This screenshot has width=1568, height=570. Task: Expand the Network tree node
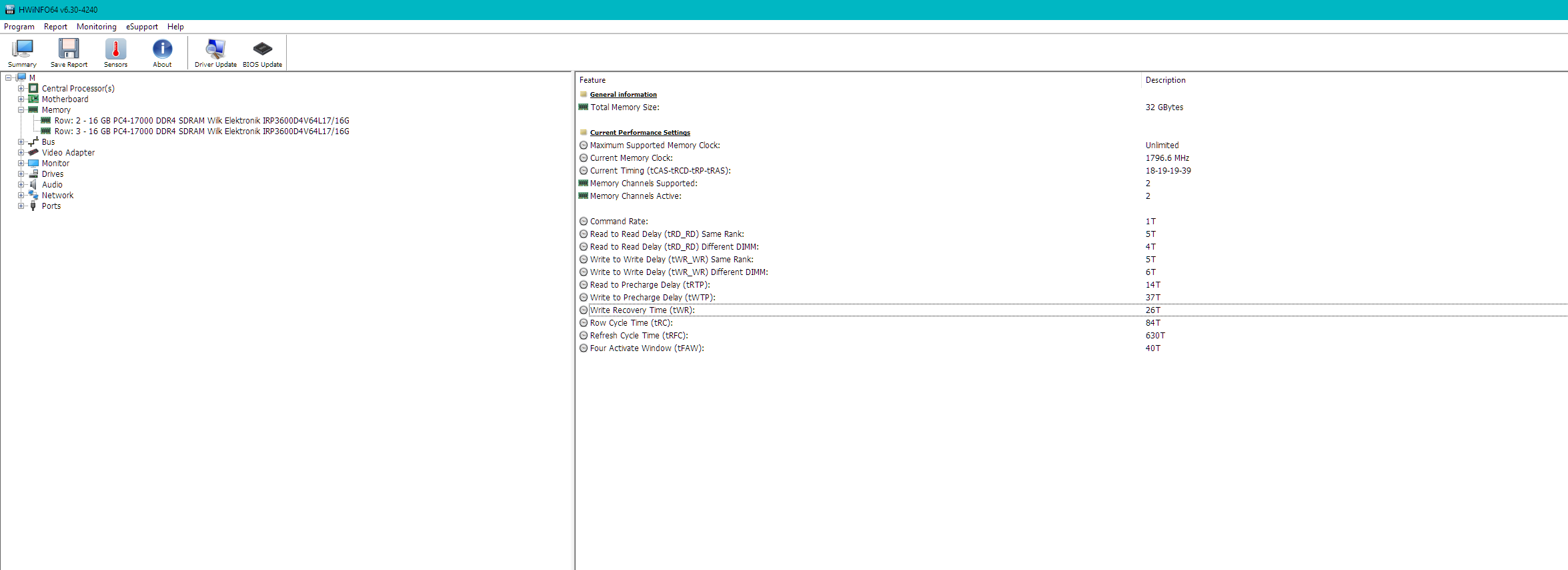pos(21,195)
